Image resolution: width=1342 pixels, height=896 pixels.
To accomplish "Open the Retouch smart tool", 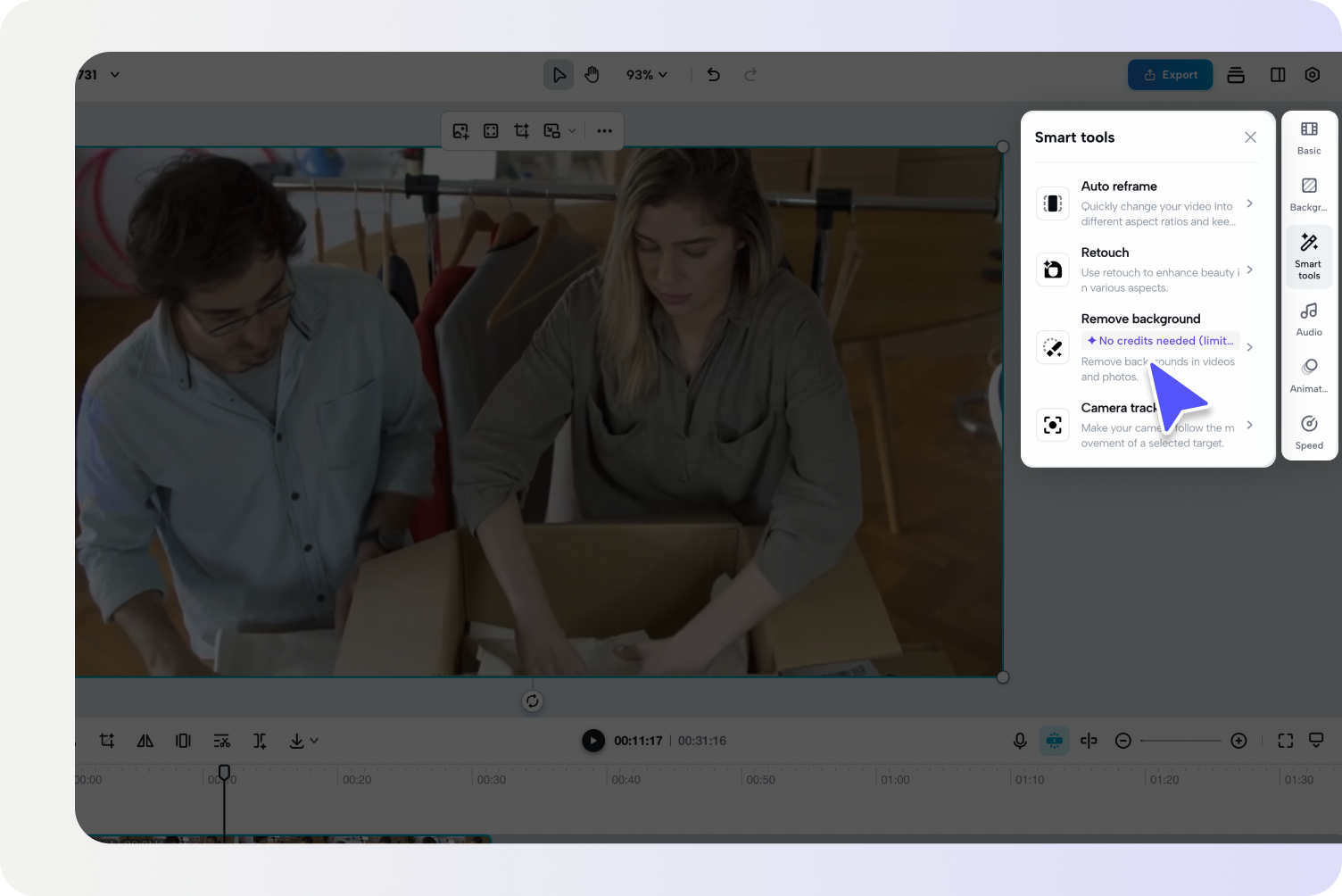I will [x=1147, y=269].
